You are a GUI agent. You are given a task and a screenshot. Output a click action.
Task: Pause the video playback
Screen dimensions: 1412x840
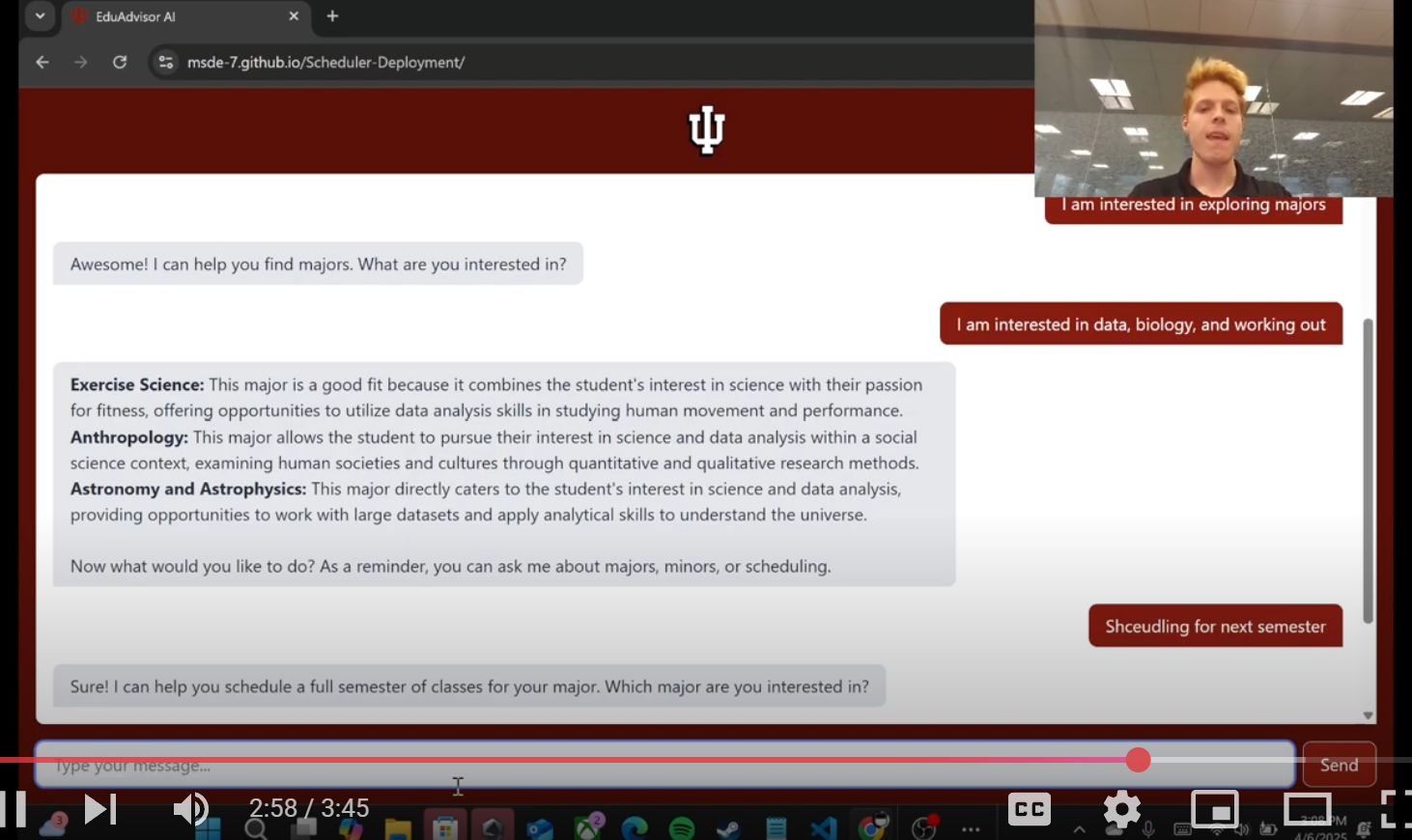pyautogui.click(x=13, y=809)
